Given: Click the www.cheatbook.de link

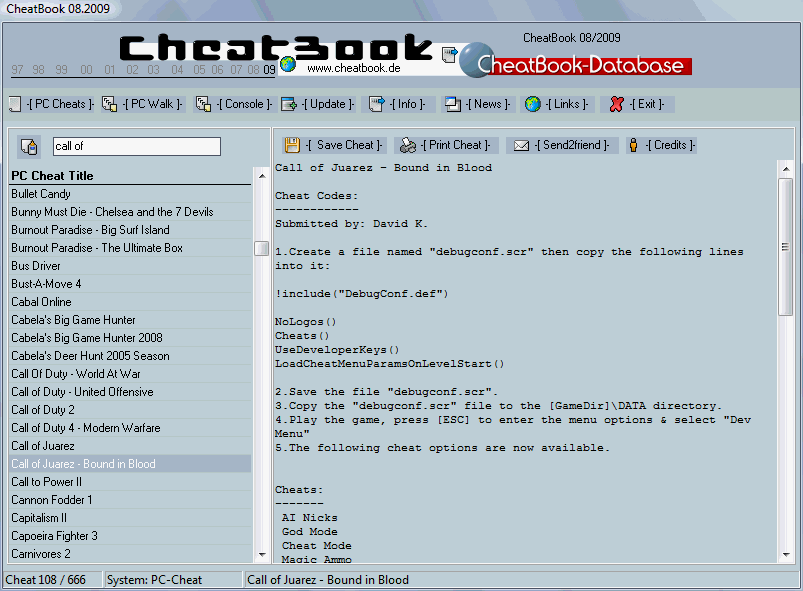Looking at the screenshot, I should coord(354,68).
